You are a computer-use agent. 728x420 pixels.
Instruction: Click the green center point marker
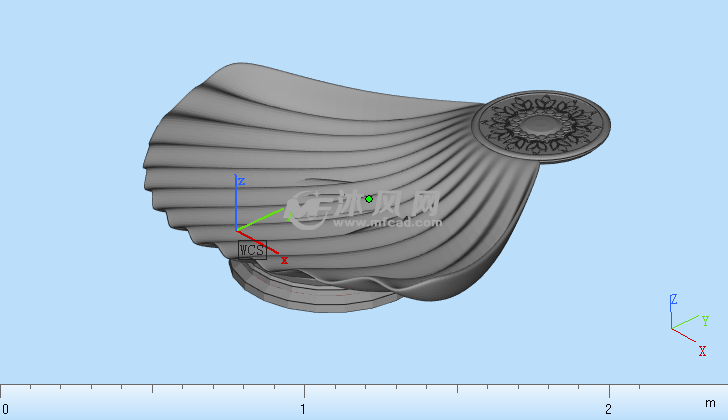click(x=369, y=199)
